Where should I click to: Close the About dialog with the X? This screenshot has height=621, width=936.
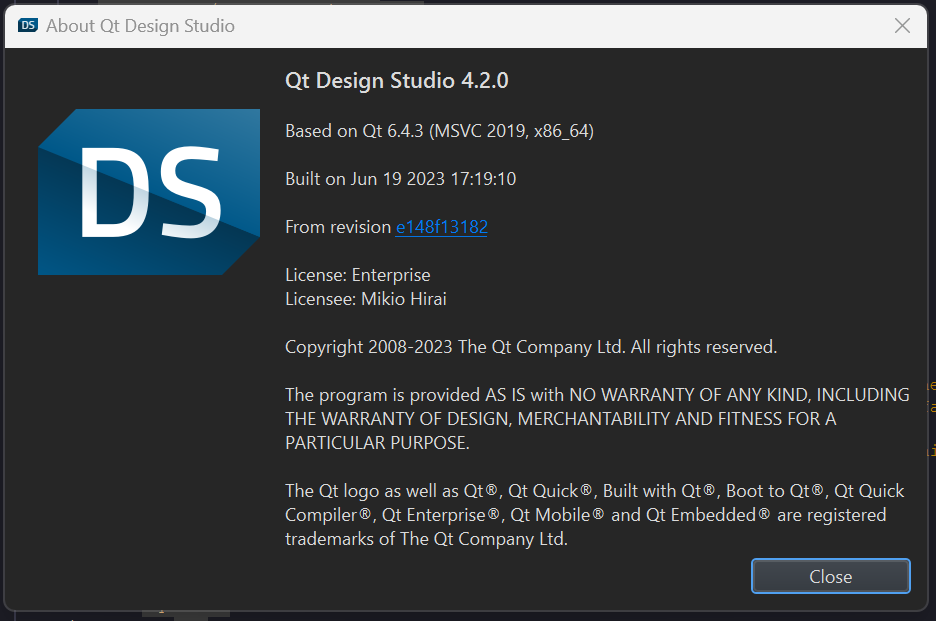(902, 26)
